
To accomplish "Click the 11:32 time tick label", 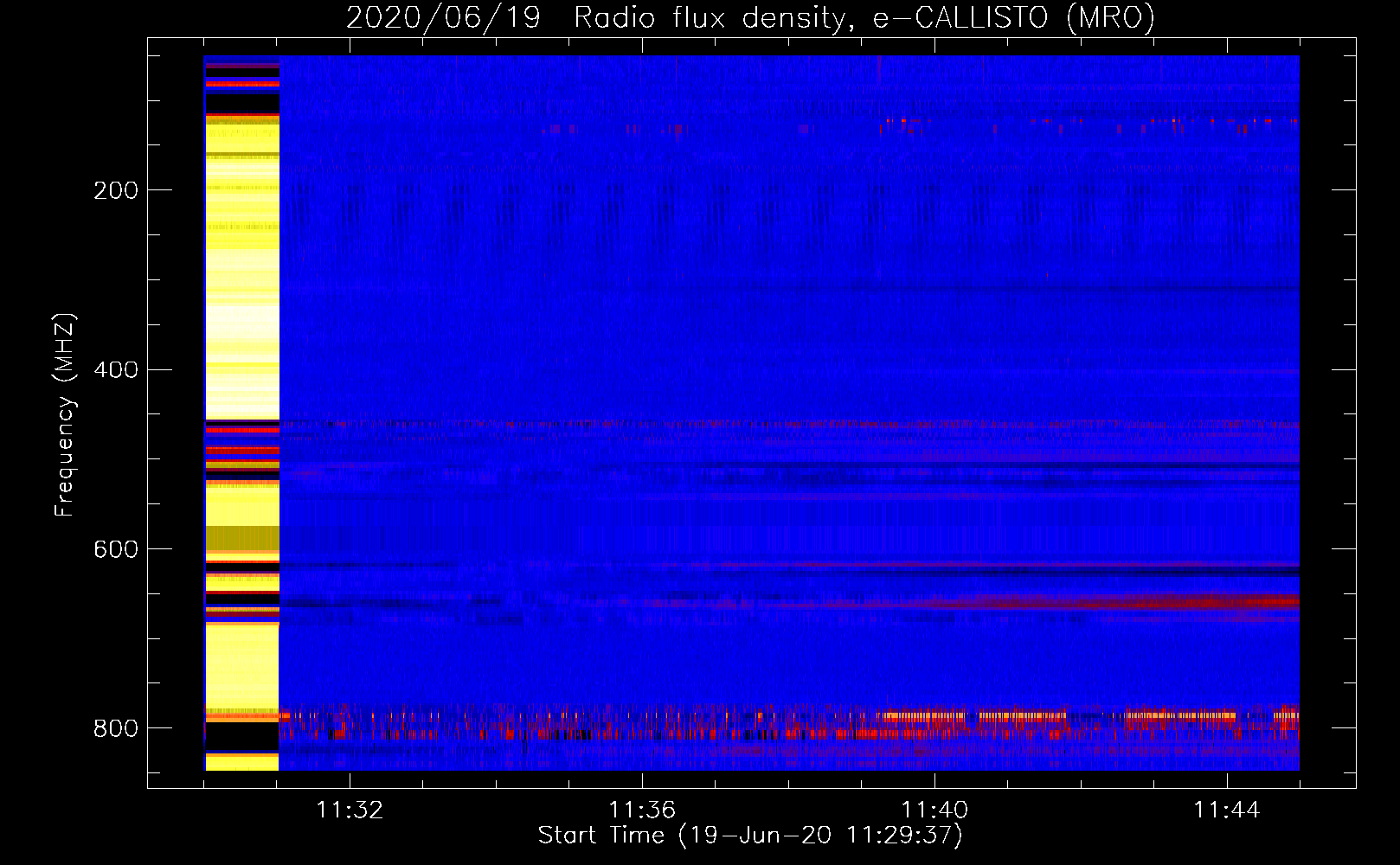I will [350, 811].
